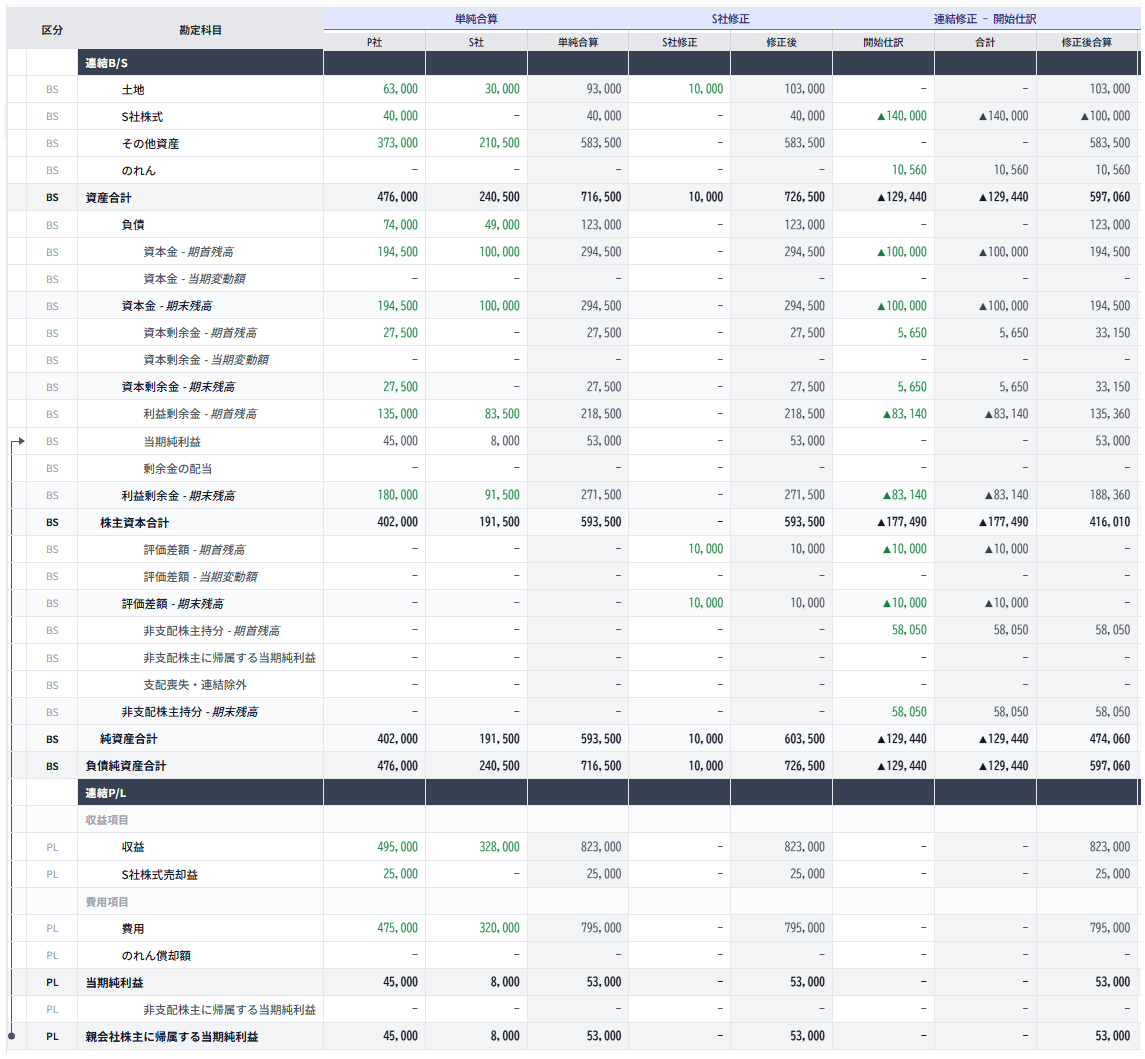This screenshot has height=1059, width=1145.
Task: Click the 土地 S社修正 value 10,000
Action: pos(705,89)
